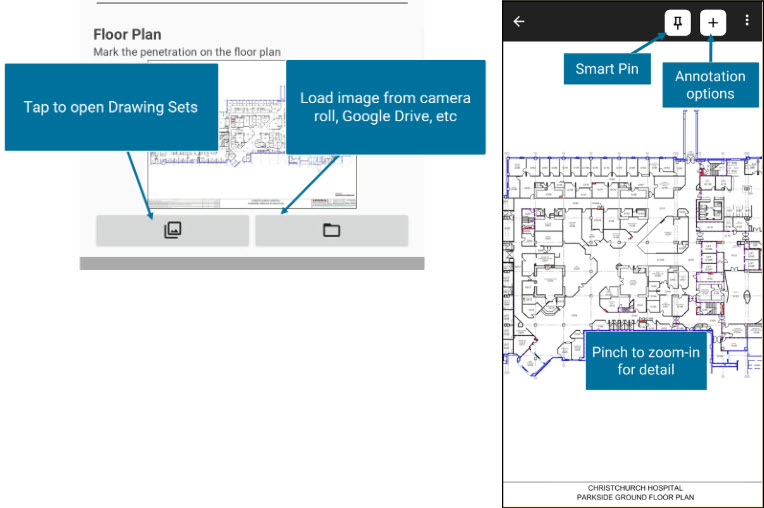This screenshot has width=764, height=508.
Task: Click the "Annotation options" callout label
Action: [x=710, y=85]
